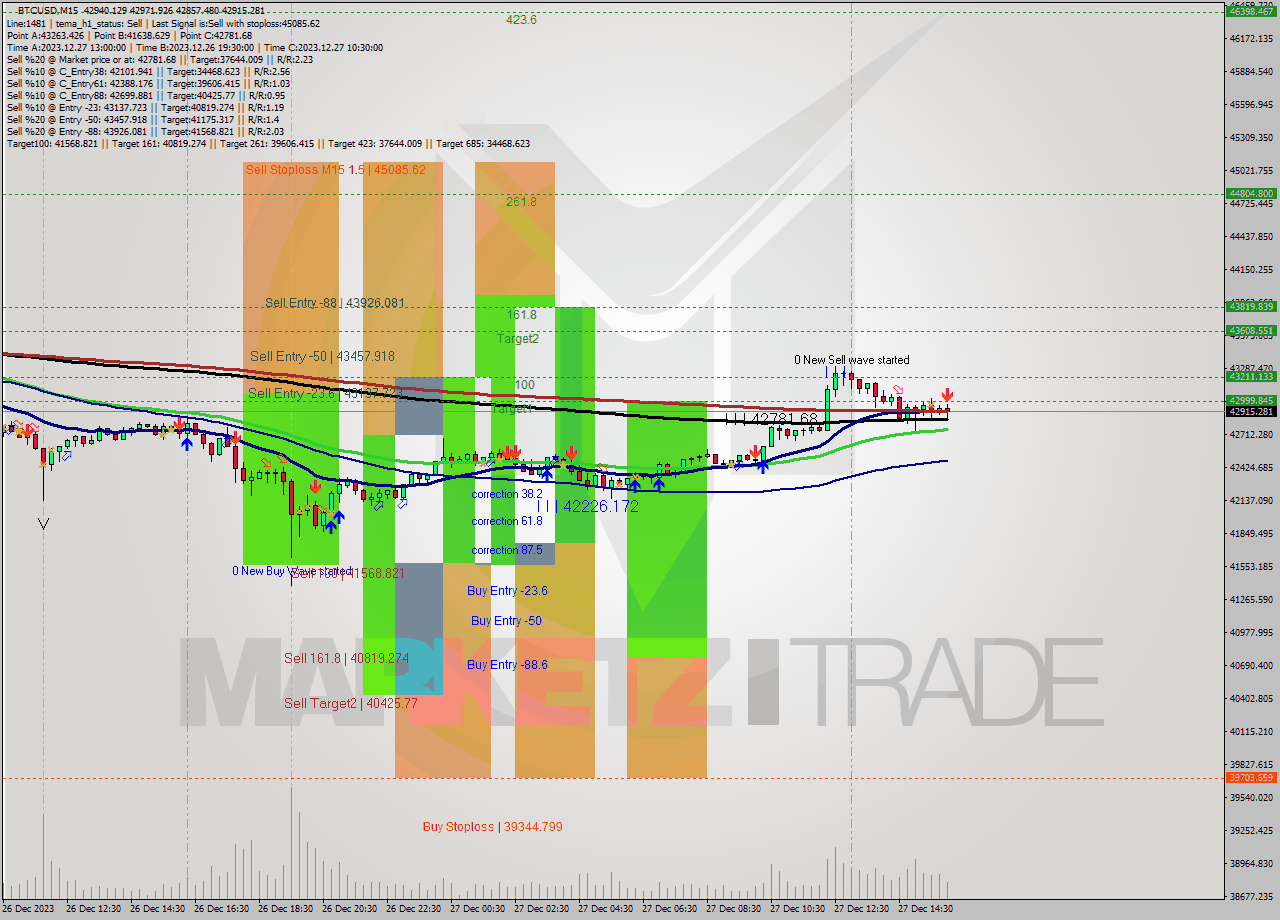Click the green 46398.467 price tag
The width and height of the screenshot is (1280, 920).
coord(1251,10)
